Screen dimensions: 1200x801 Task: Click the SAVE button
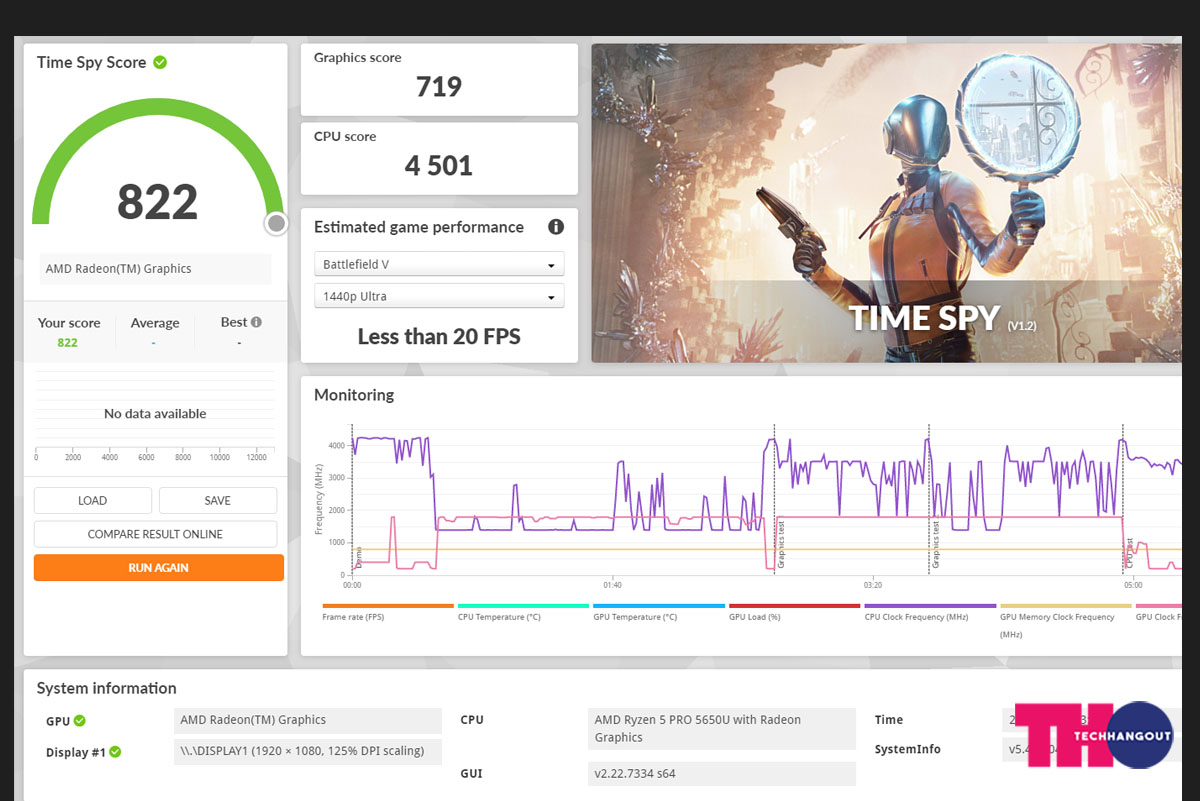(x=218, y=501)
